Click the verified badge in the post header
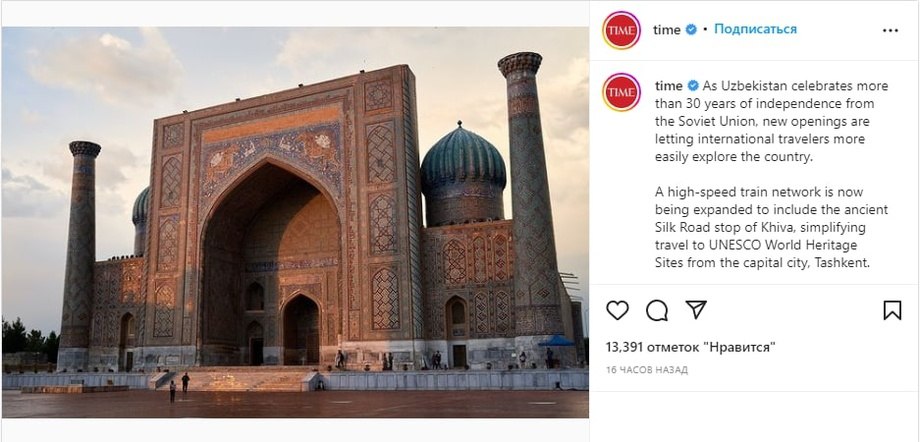Viewport: 920px width, 442px height. click(690, 30)
